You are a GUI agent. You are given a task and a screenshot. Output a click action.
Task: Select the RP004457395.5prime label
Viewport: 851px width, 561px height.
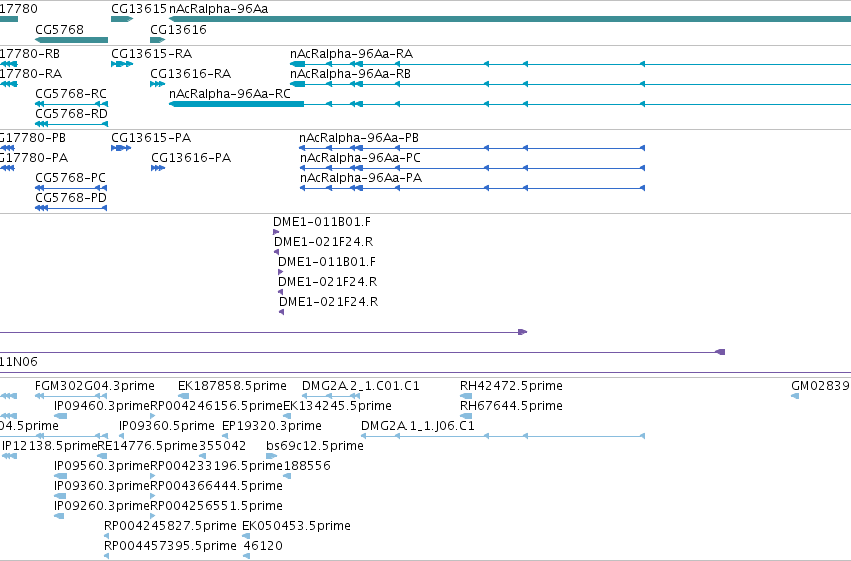click(x=170, y=546)
